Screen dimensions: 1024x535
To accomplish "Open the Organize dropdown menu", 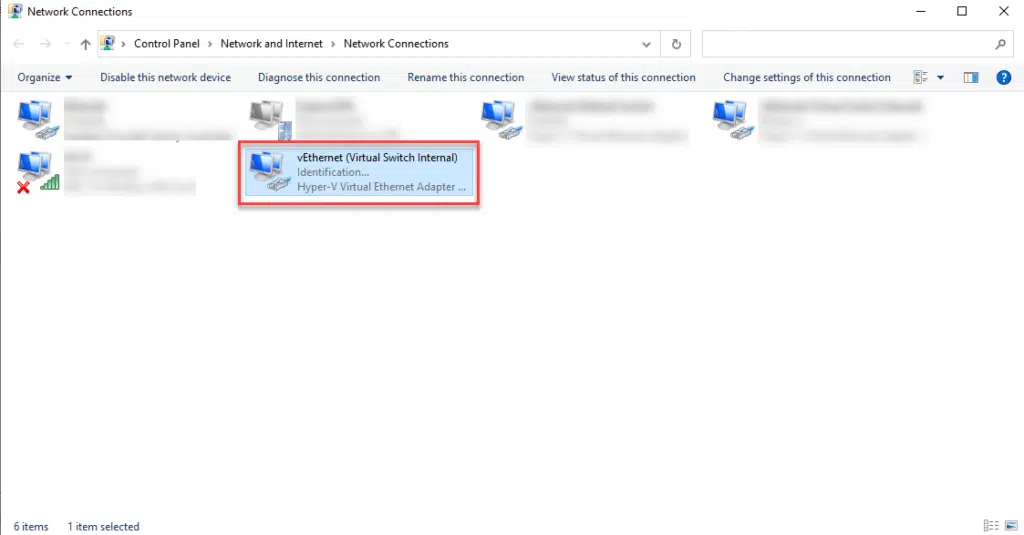I will pyautogui.click(x=44, y=77).
